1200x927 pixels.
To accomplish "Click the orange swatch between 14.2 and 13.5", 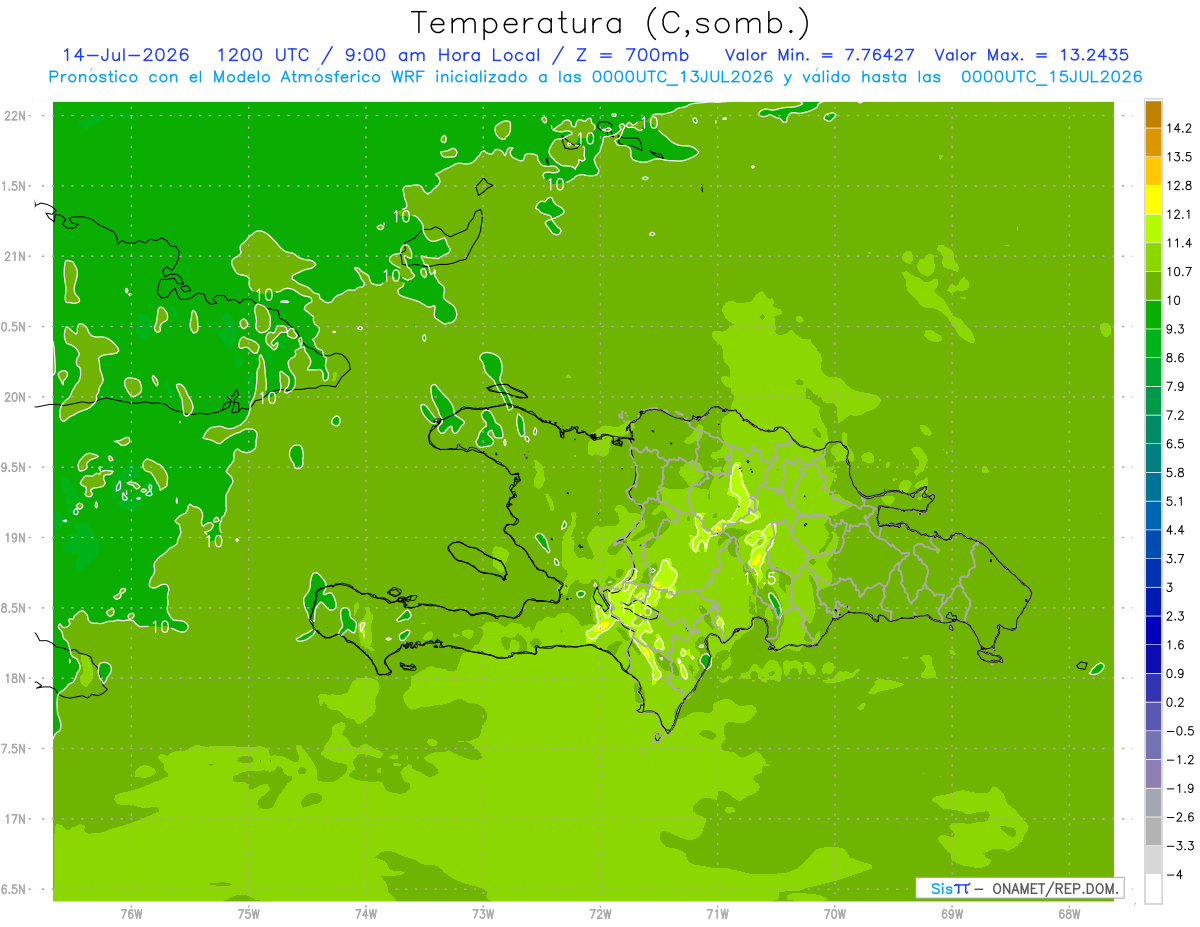I will point(1153,143).
